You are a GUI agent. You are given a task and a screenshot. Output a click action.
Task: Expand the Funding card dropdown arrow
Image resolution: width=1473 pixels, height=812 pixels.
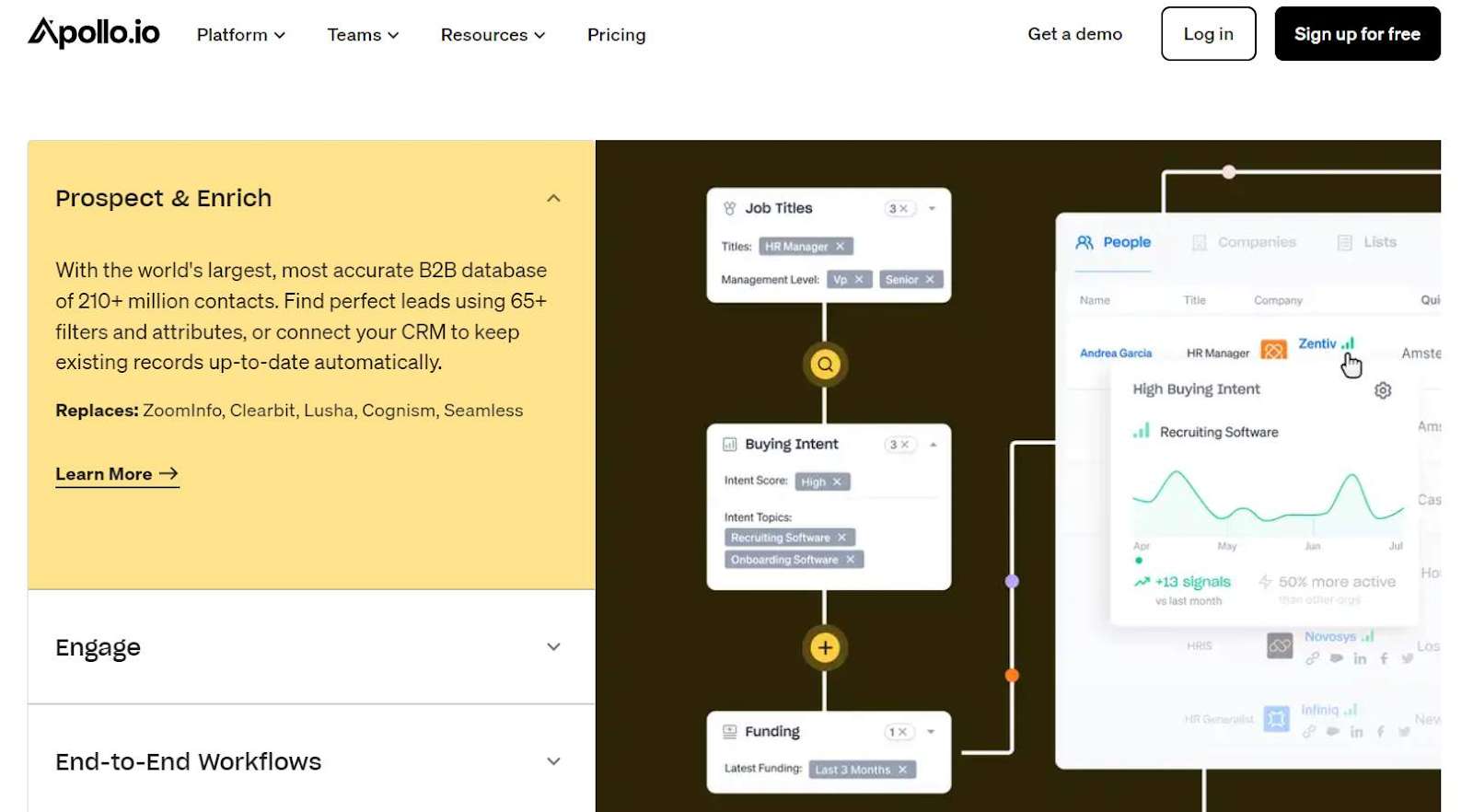[x=931, y=733]
